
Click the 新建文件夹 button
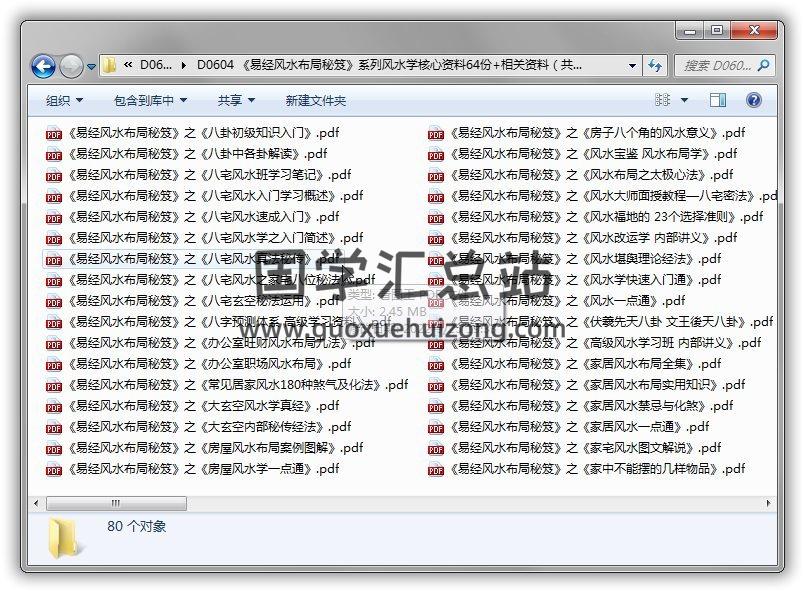pos(316,101)
